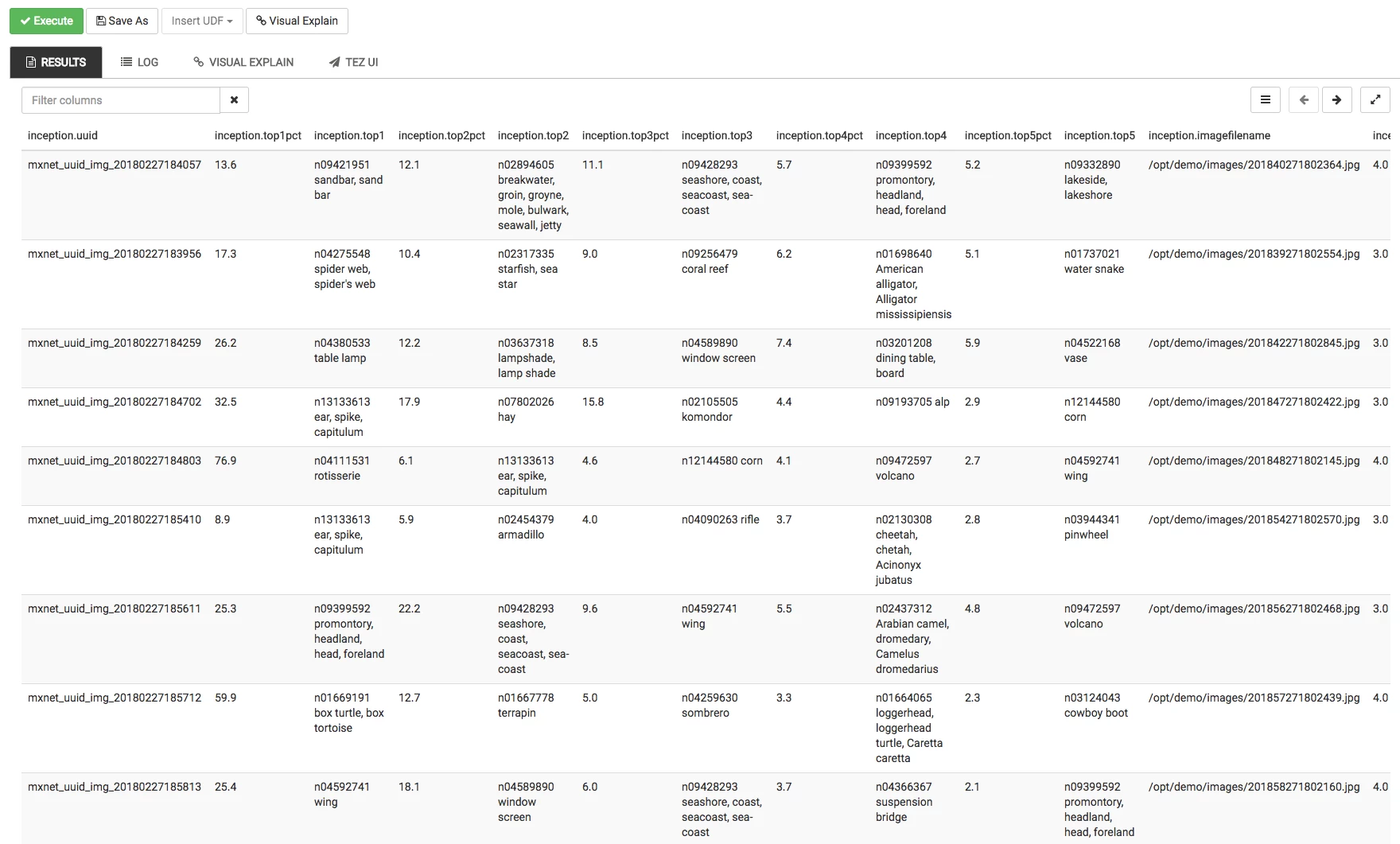
Task: Switch to the LOG tab
Action: (x=139, y=62)
